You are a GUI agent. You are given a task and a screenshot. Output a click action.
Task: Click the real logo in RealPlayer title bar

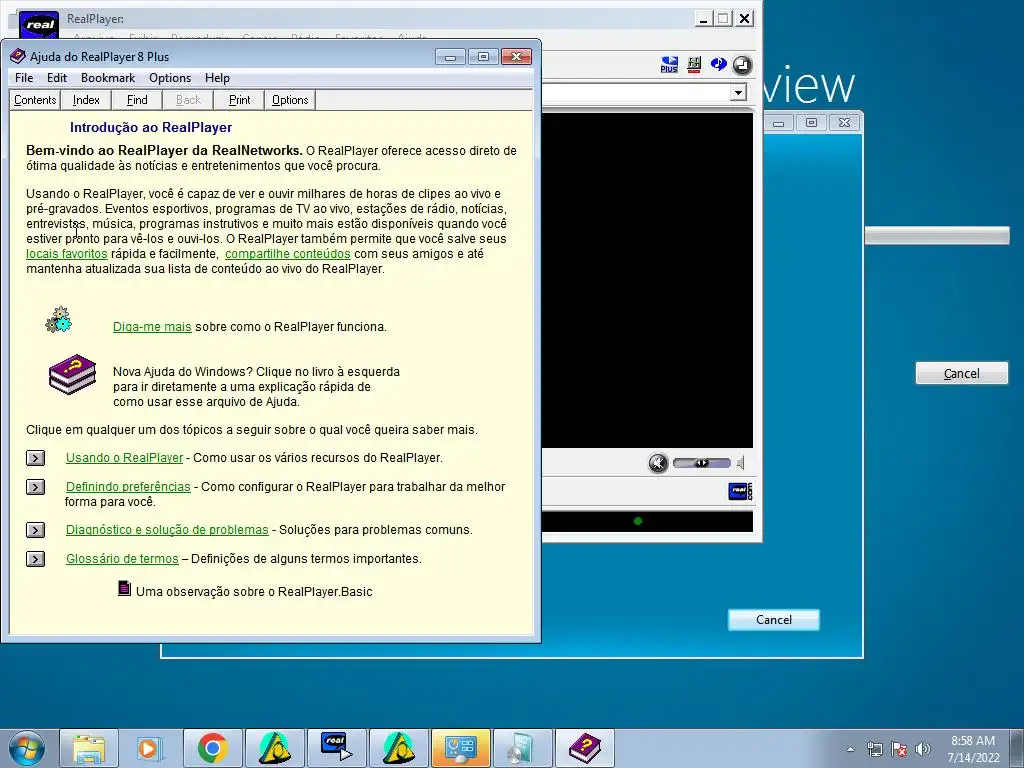click(x=39, y=25)
